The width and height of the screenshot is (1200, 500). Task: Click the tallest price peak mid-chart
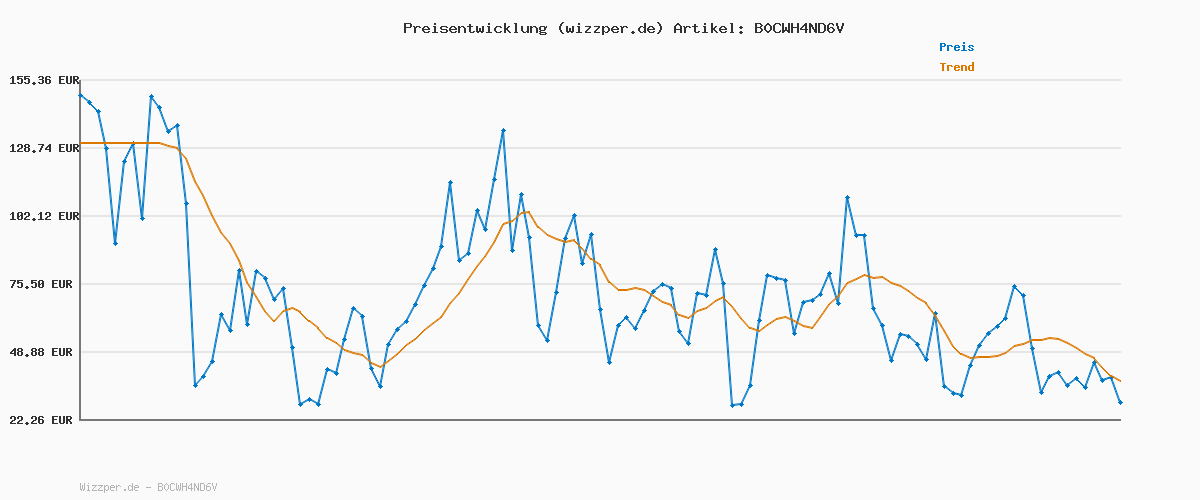(503, 130)
